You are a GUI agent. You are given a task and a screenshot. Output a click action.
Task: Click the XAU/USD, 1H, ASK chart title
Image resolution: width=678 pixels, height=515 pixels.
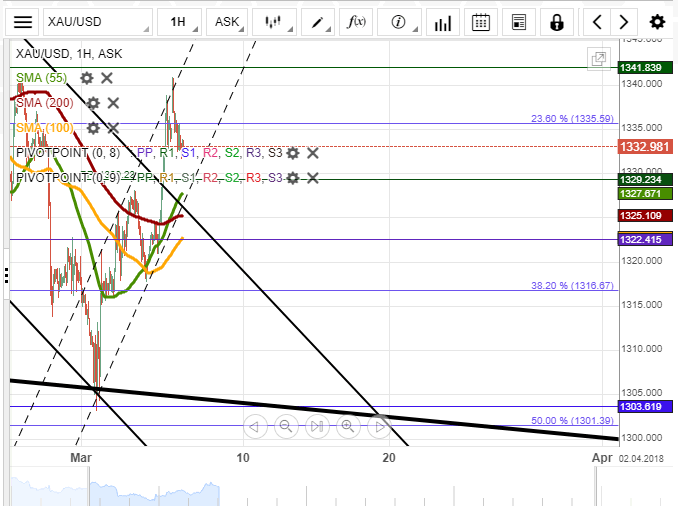69,54
